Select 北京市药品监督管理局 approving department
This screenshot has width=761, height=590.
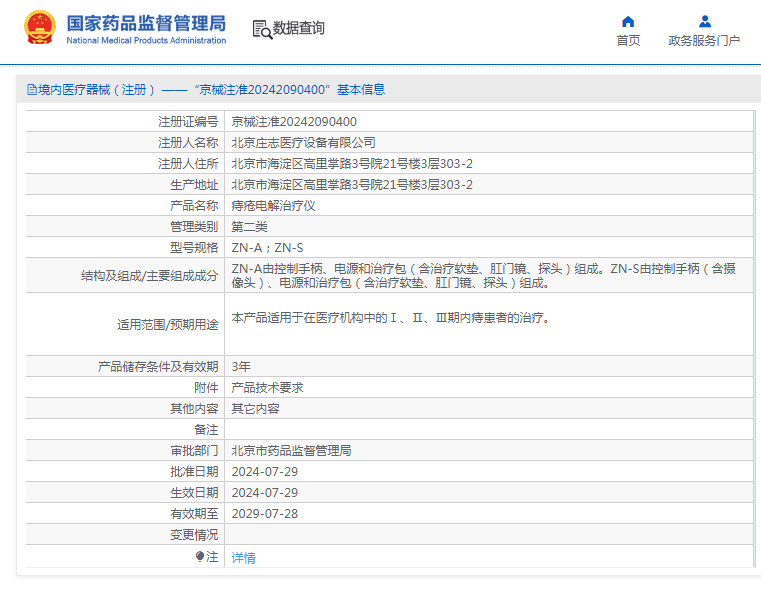(291, 450)
